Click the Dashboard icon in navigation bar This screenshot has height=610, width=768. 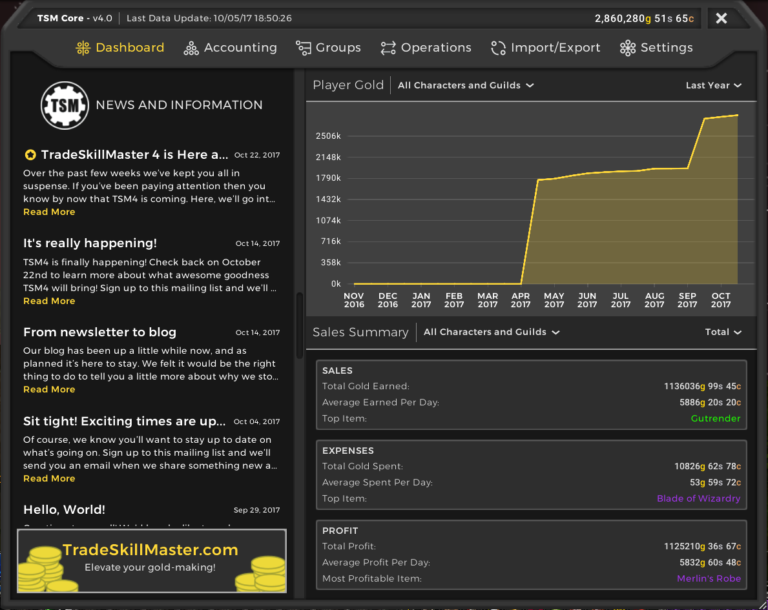click(x=83, y=48)
